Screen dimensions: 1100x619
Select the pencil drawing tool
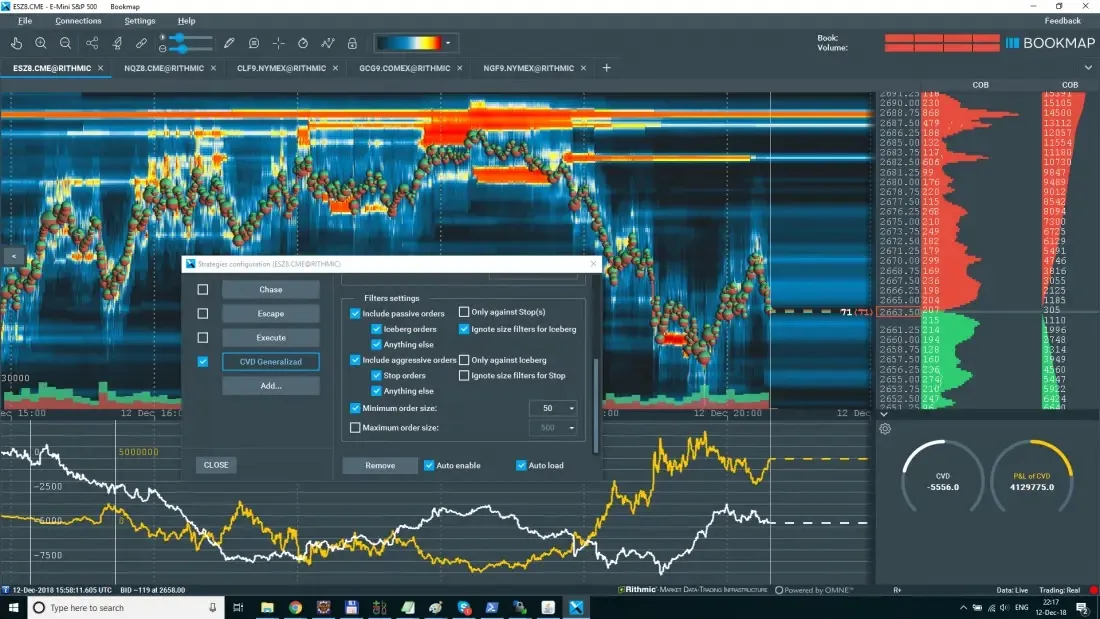point(229,43)
